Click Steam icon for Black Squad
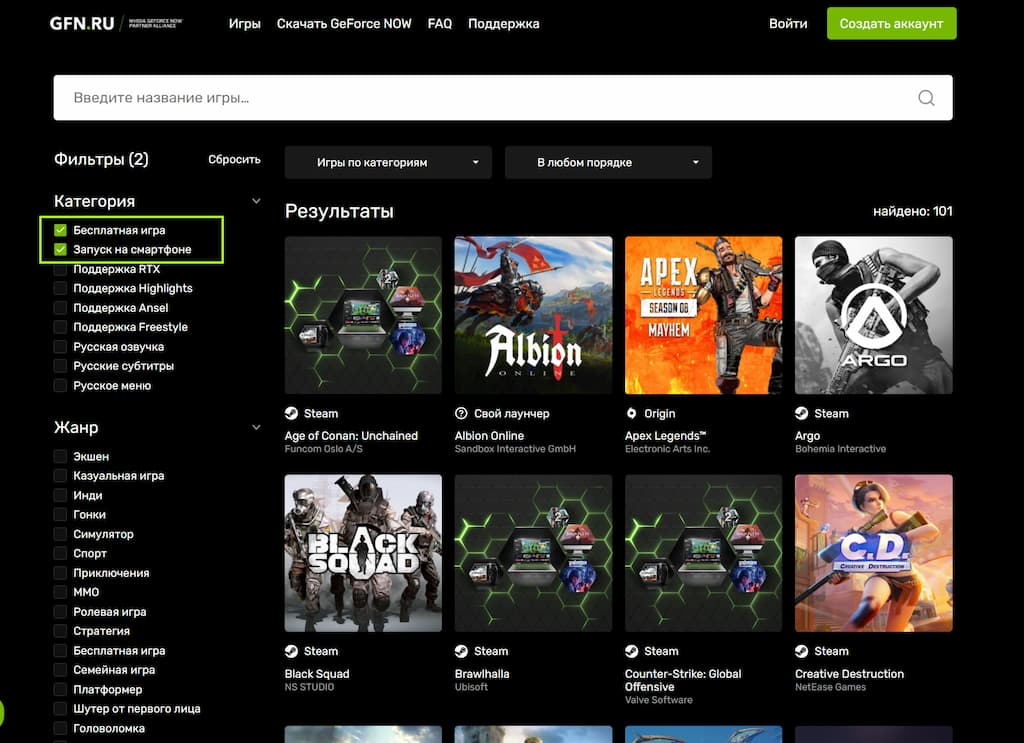 click(291, 651)
